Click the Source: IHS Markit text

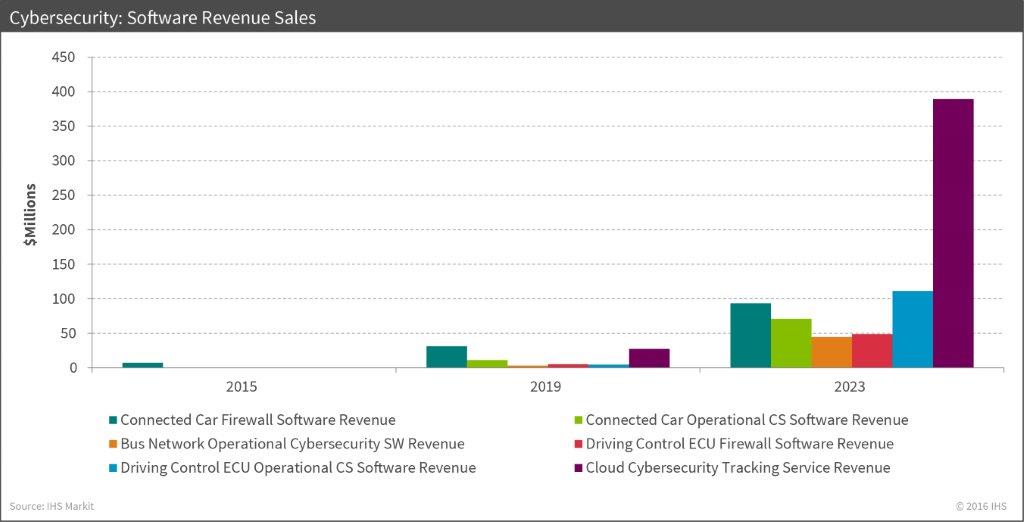tap(52, 506)
